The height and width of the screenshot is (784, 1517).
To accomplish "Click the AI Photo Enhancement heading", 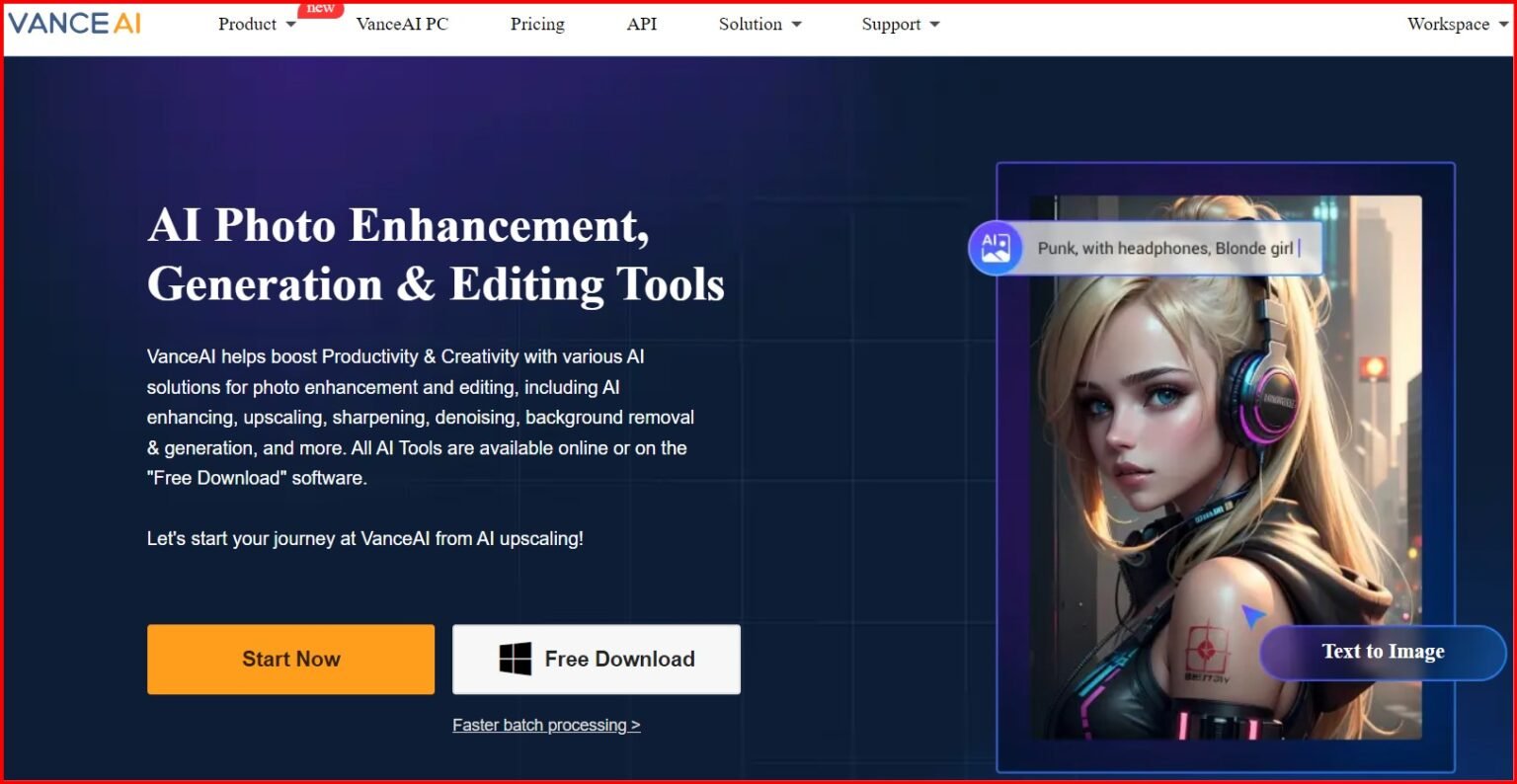I will point(436,255).
